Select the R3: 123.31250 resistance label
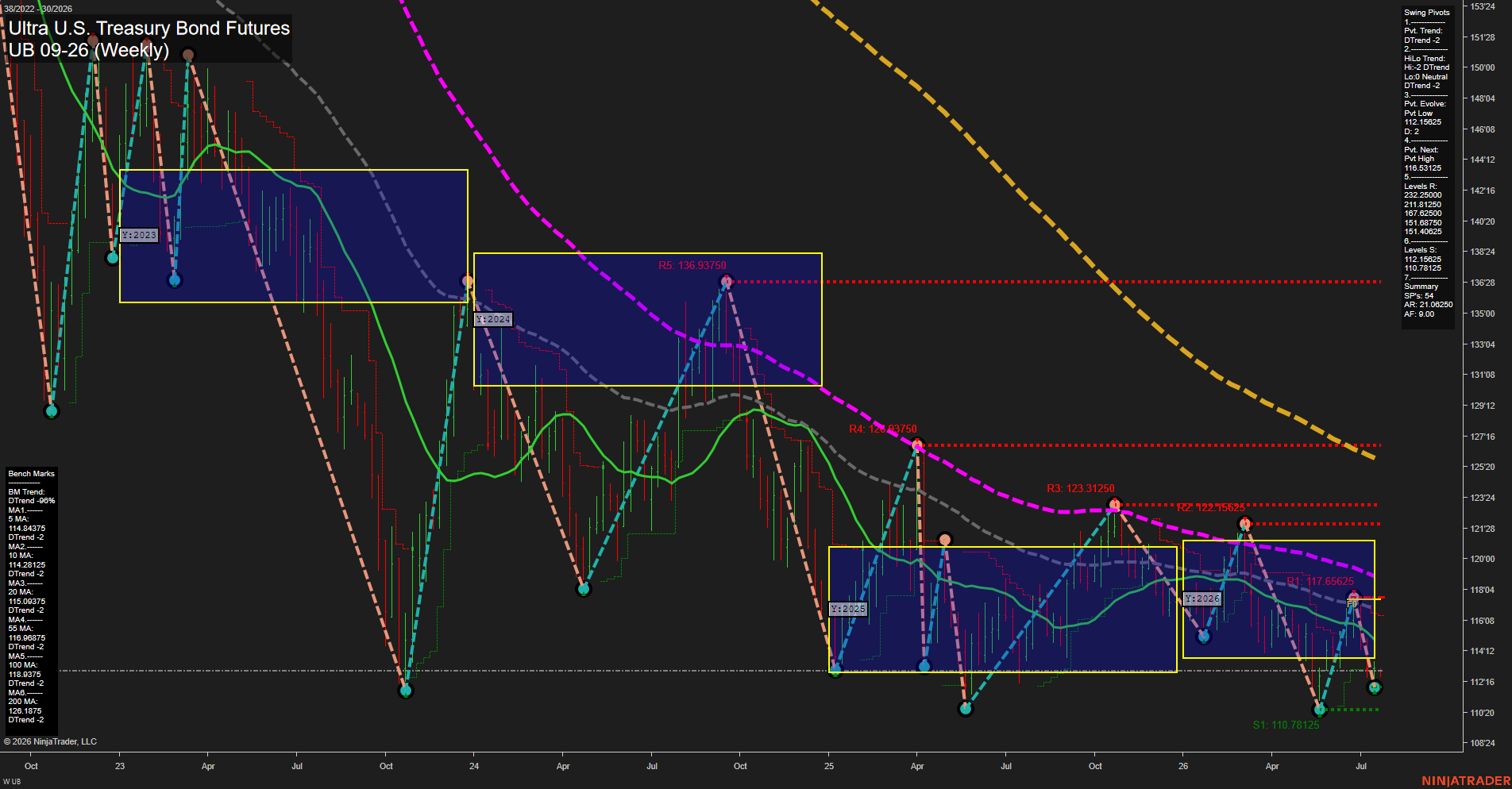The width and height of the screenshot is (1512, 789). point(1080,488)
